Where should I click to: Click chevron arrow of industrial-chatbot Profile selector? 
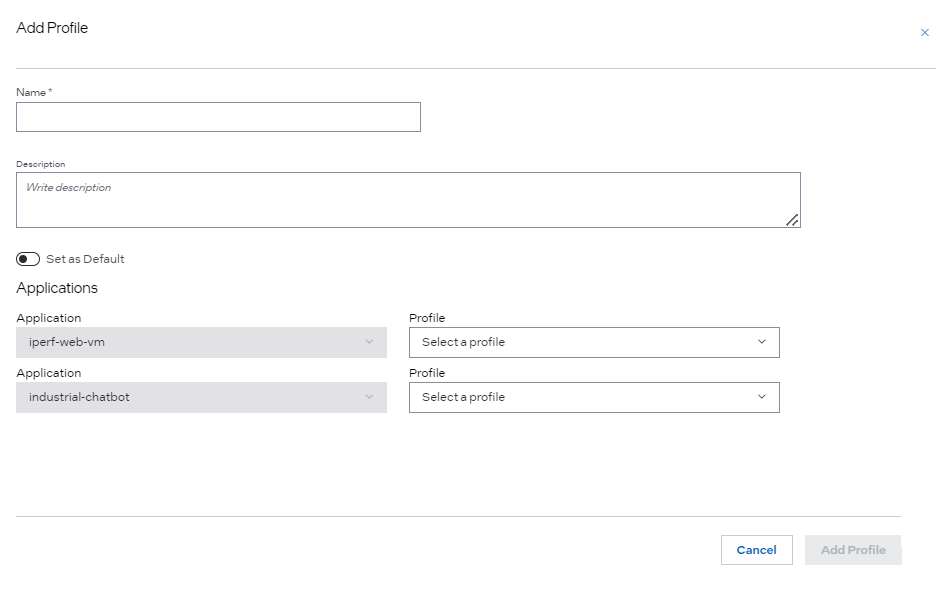coord(761,397)
